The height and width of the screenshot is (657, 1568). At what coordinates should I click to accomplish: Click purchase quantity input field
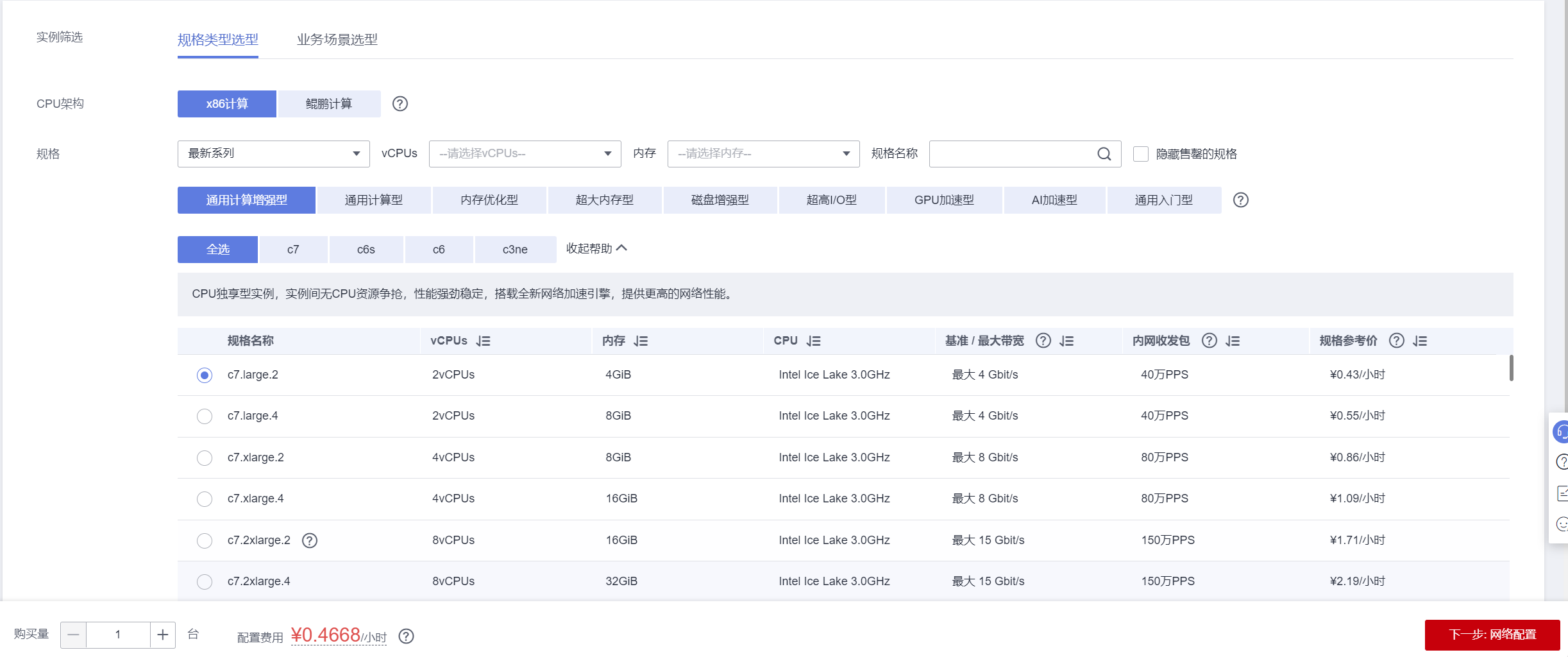(x=118, y=635)
